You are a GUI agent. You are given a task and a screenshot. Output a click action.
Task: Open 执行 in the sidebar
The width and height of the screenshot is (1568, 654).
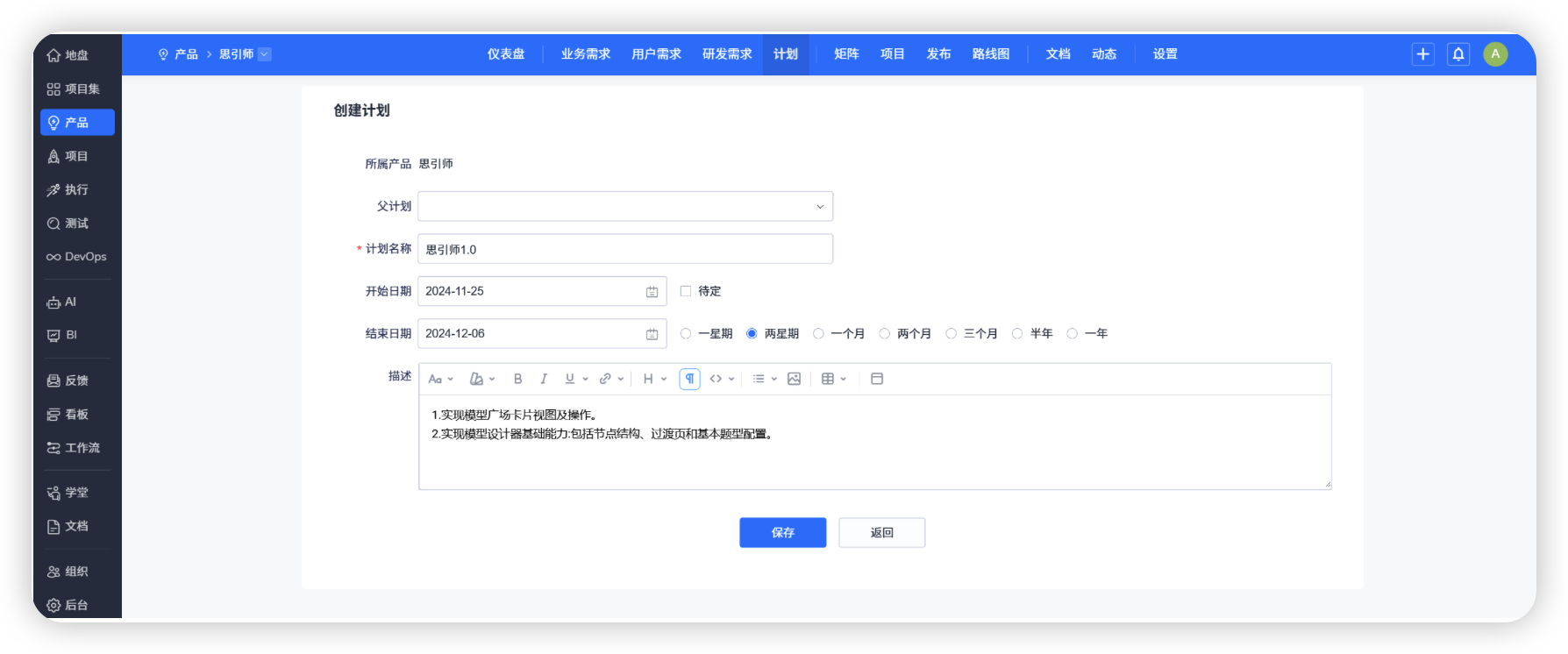tap(68, 189)
